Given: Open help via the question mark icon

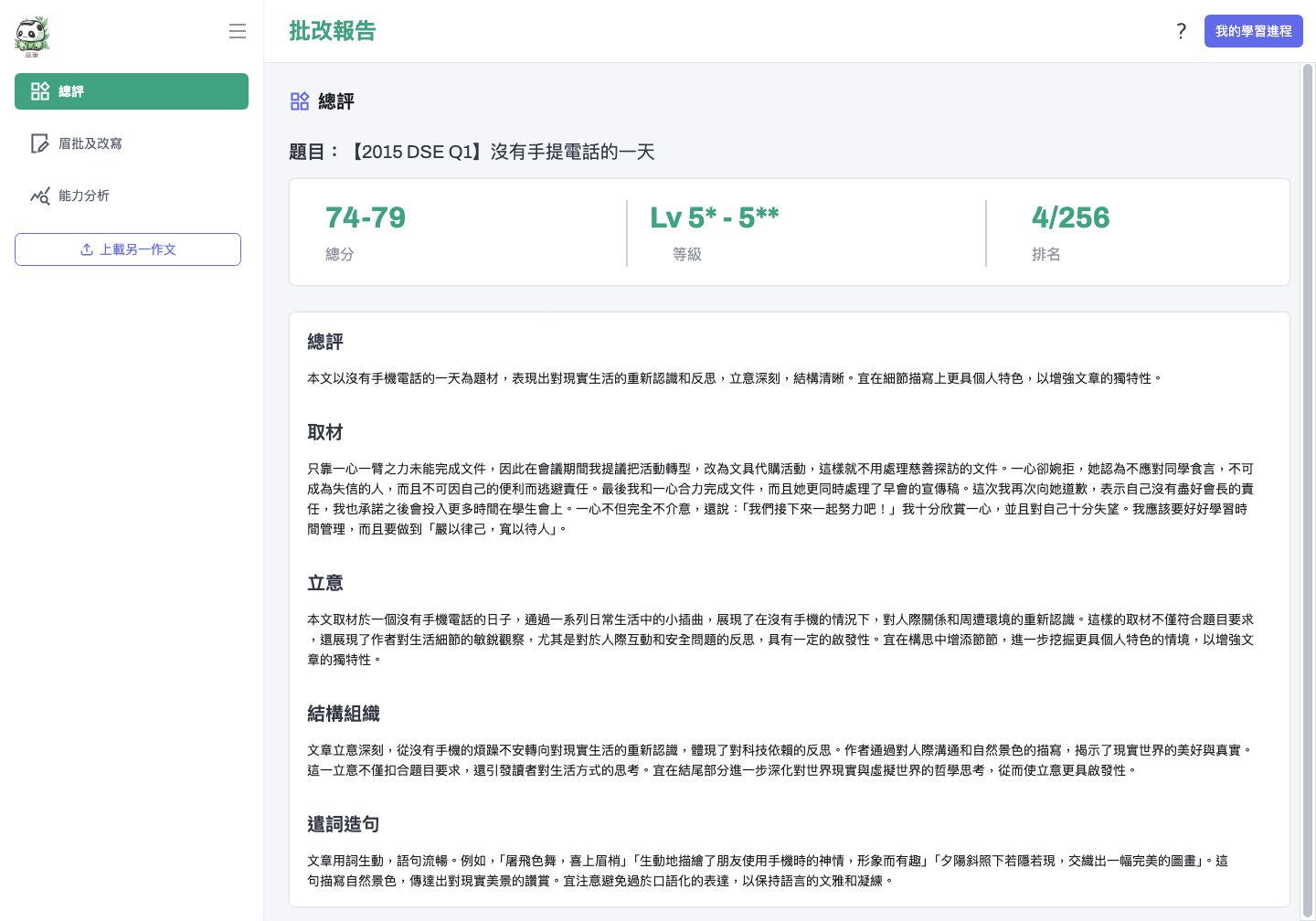Looking at the screenshot, I should (x=1181, y=31).
